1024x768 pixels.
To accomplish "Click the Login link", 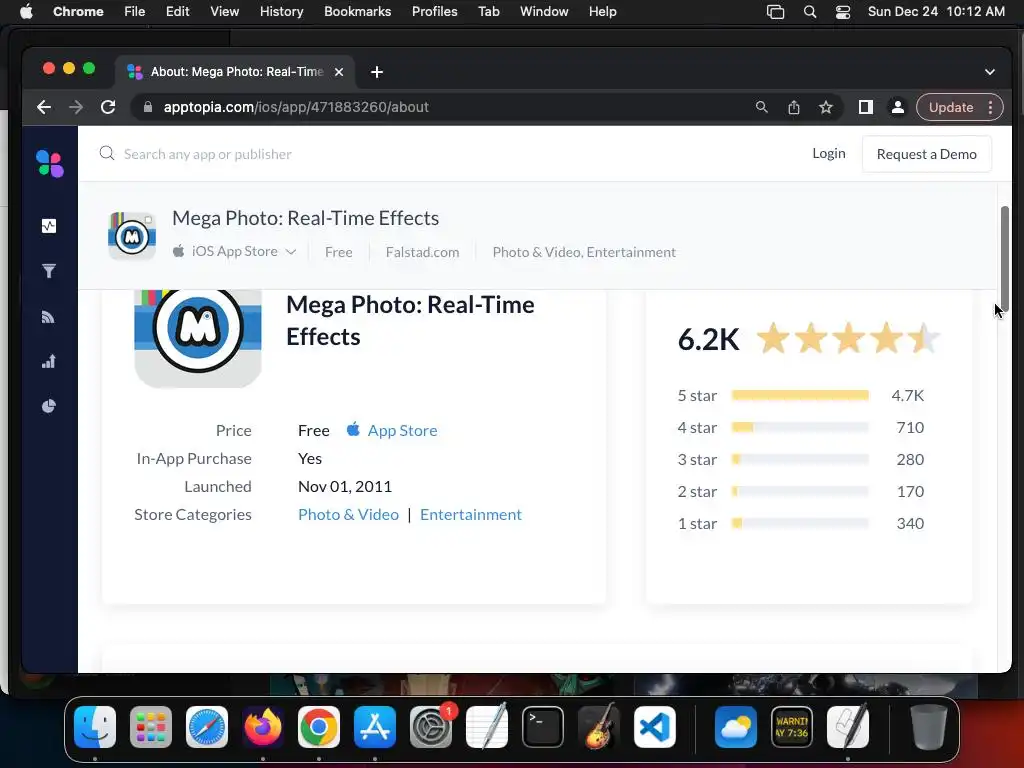I will (829, 153).
